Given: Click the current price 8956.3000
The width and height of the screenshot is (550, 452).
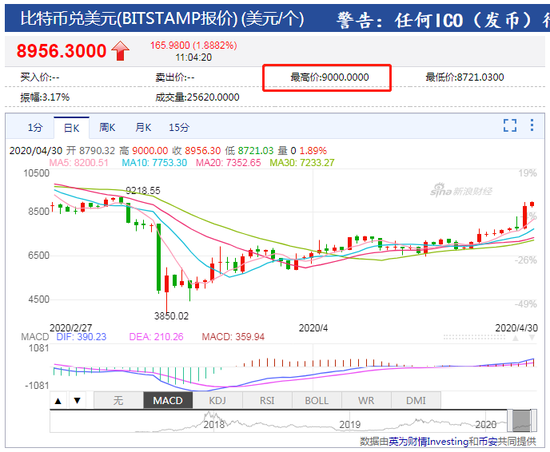Looking at the screenshot, I should click(x=61, y=51).
